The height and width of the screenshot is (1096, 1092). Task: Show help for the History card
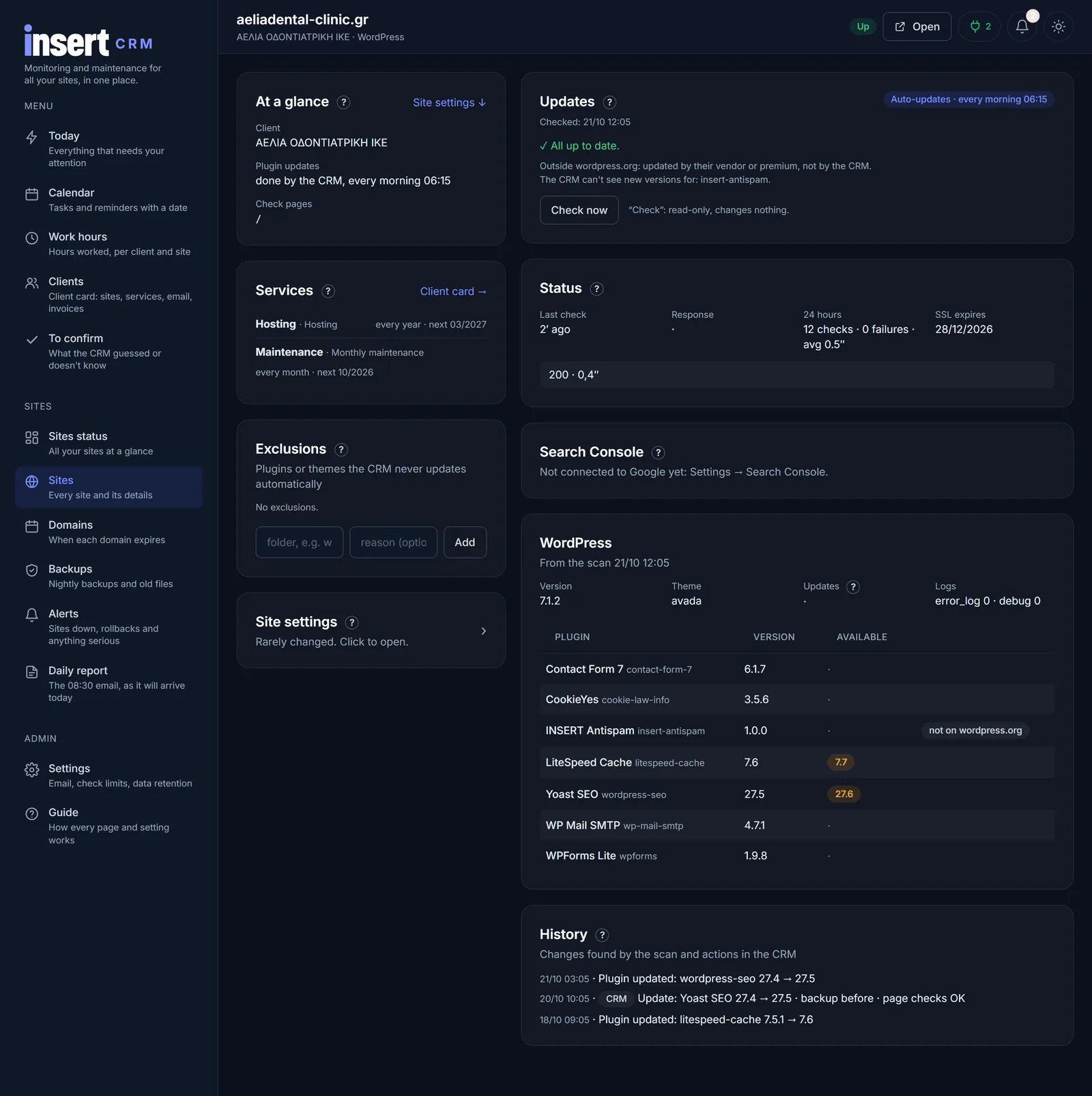click(602, 935)
